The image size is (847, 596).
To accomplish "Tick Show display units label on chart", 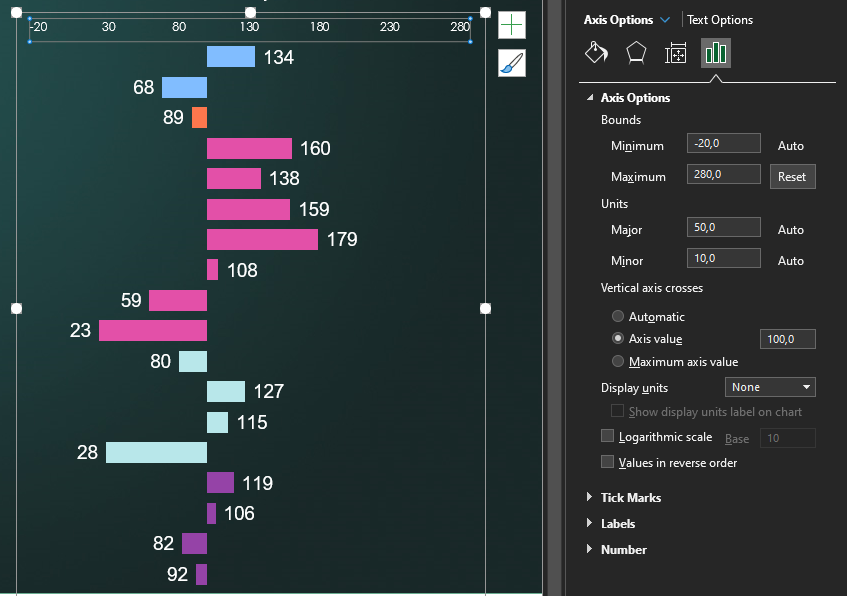I will [617, 411].
